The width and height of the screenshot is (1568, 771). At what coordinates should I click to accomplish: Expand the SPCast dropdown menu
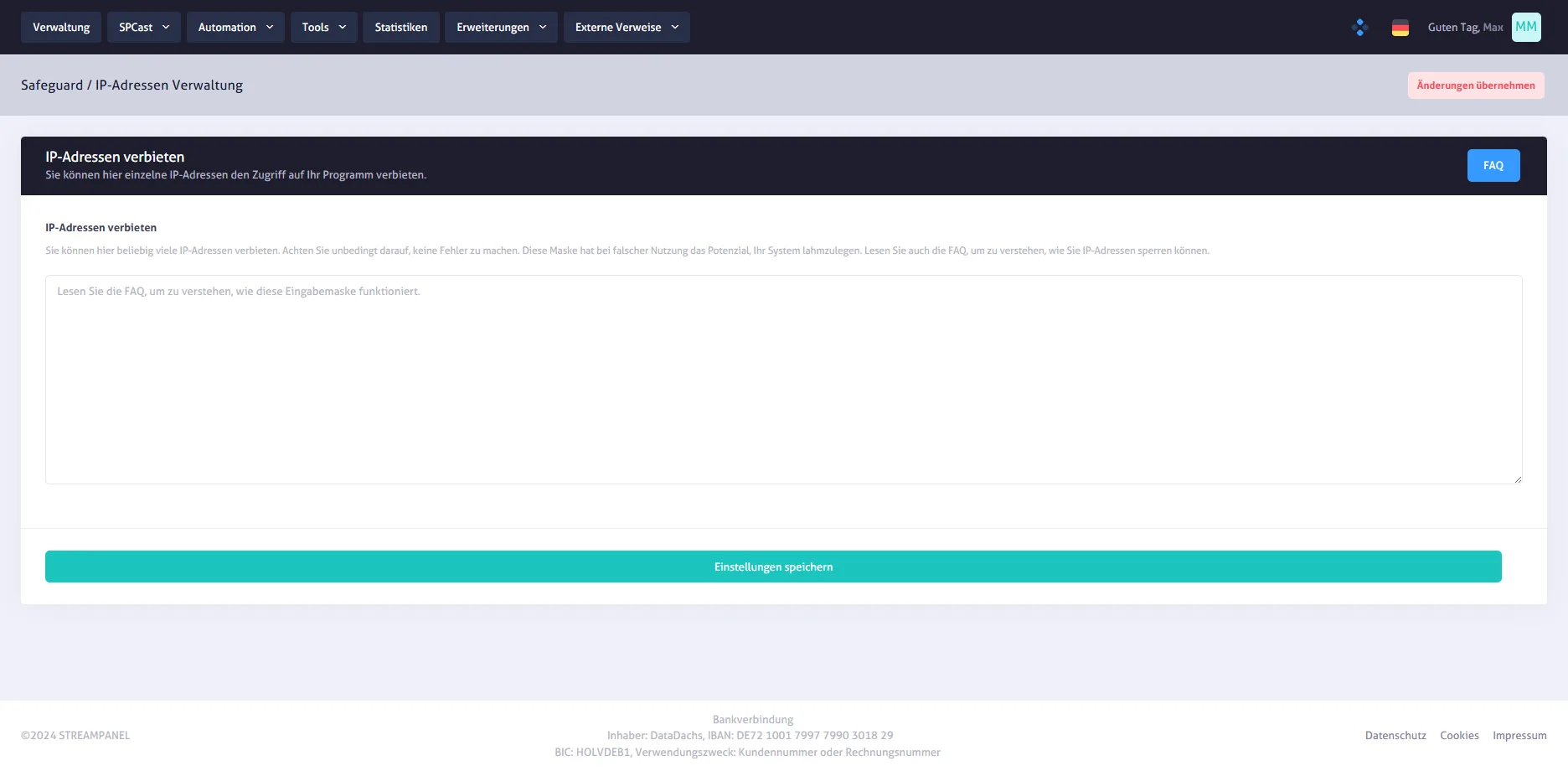[x=144, y=28]
